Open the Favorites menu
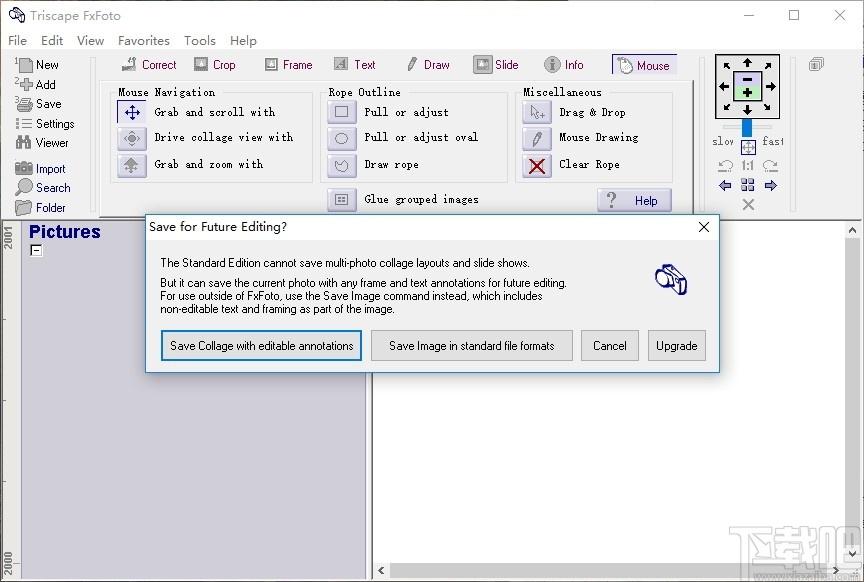 click(144, 40)
